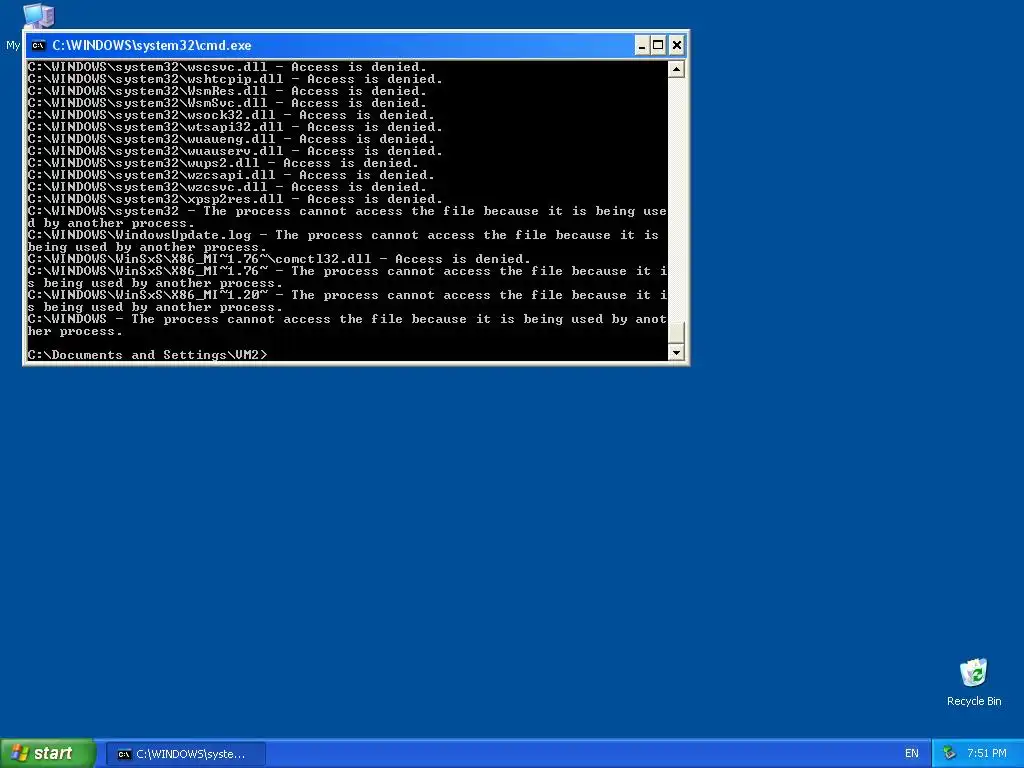
Task: Minimize the cmd.exe window
Action: click(x=642, y=45)
